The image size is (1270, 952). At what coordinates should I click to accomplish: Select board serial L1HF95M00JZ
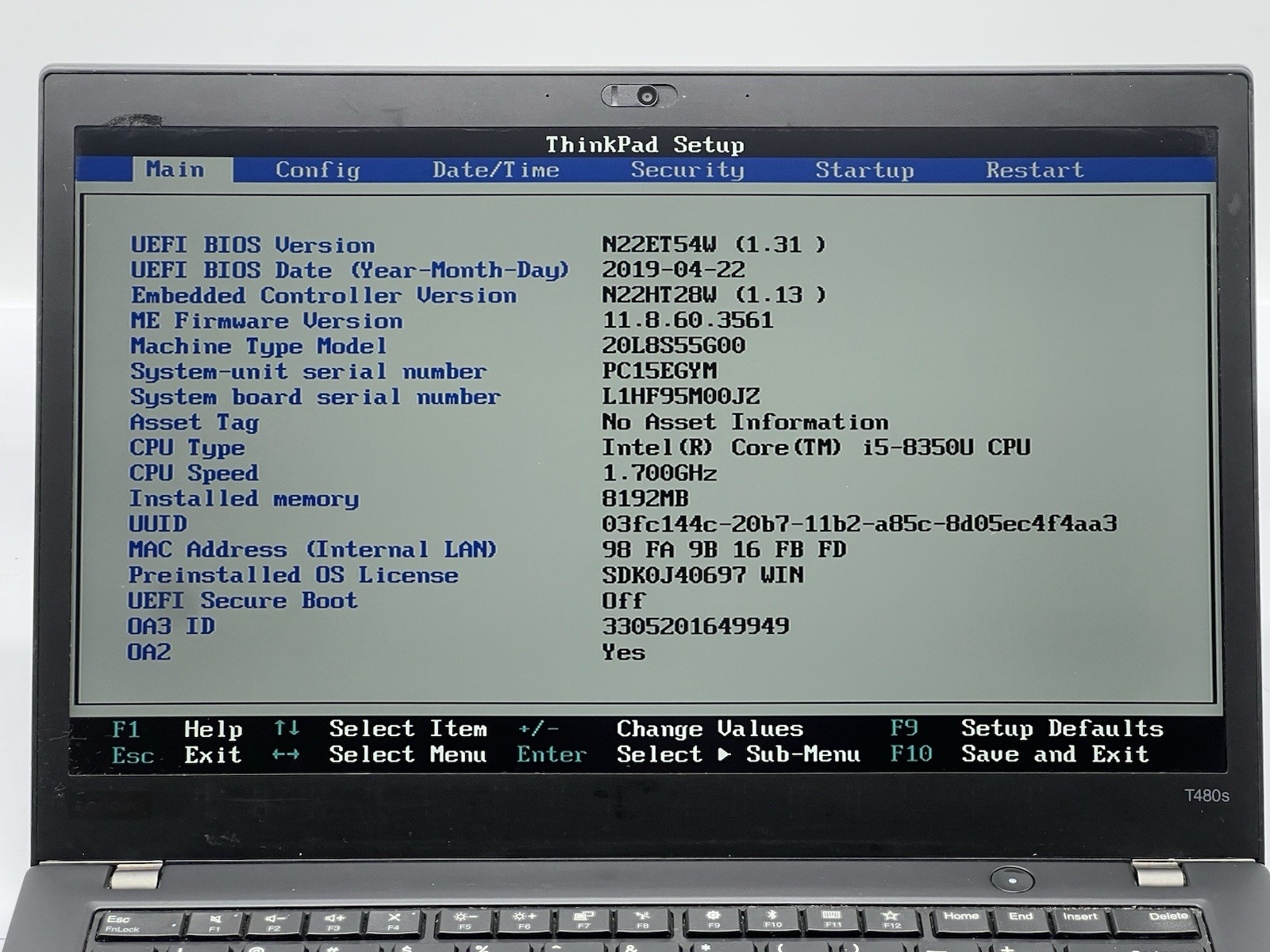tap(680, 396)
